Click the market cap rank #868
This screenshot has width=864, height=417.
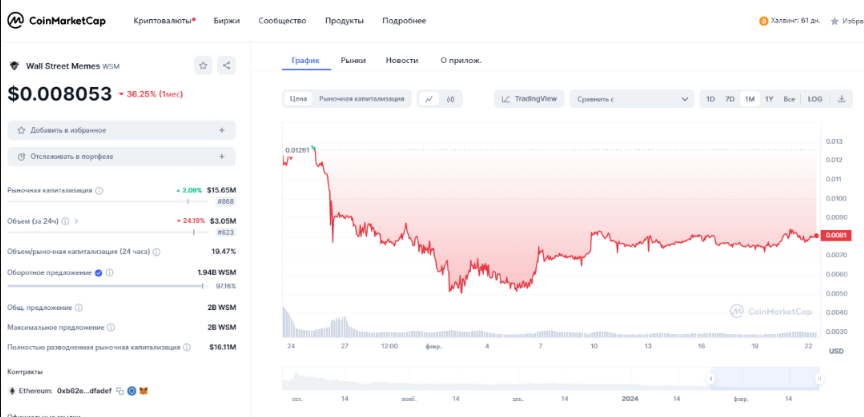(x=226, y=202)
